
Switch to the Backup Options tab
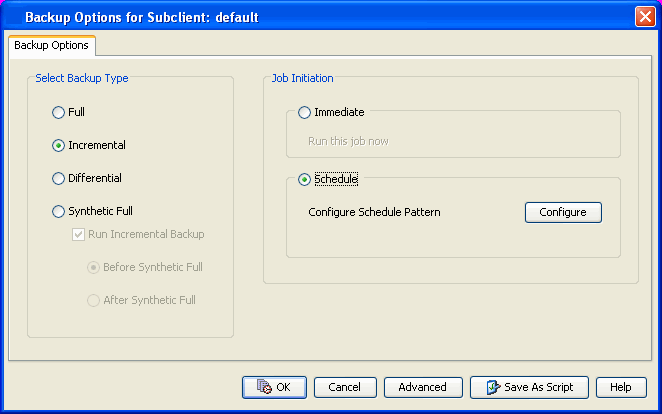(x=52, y=45)
